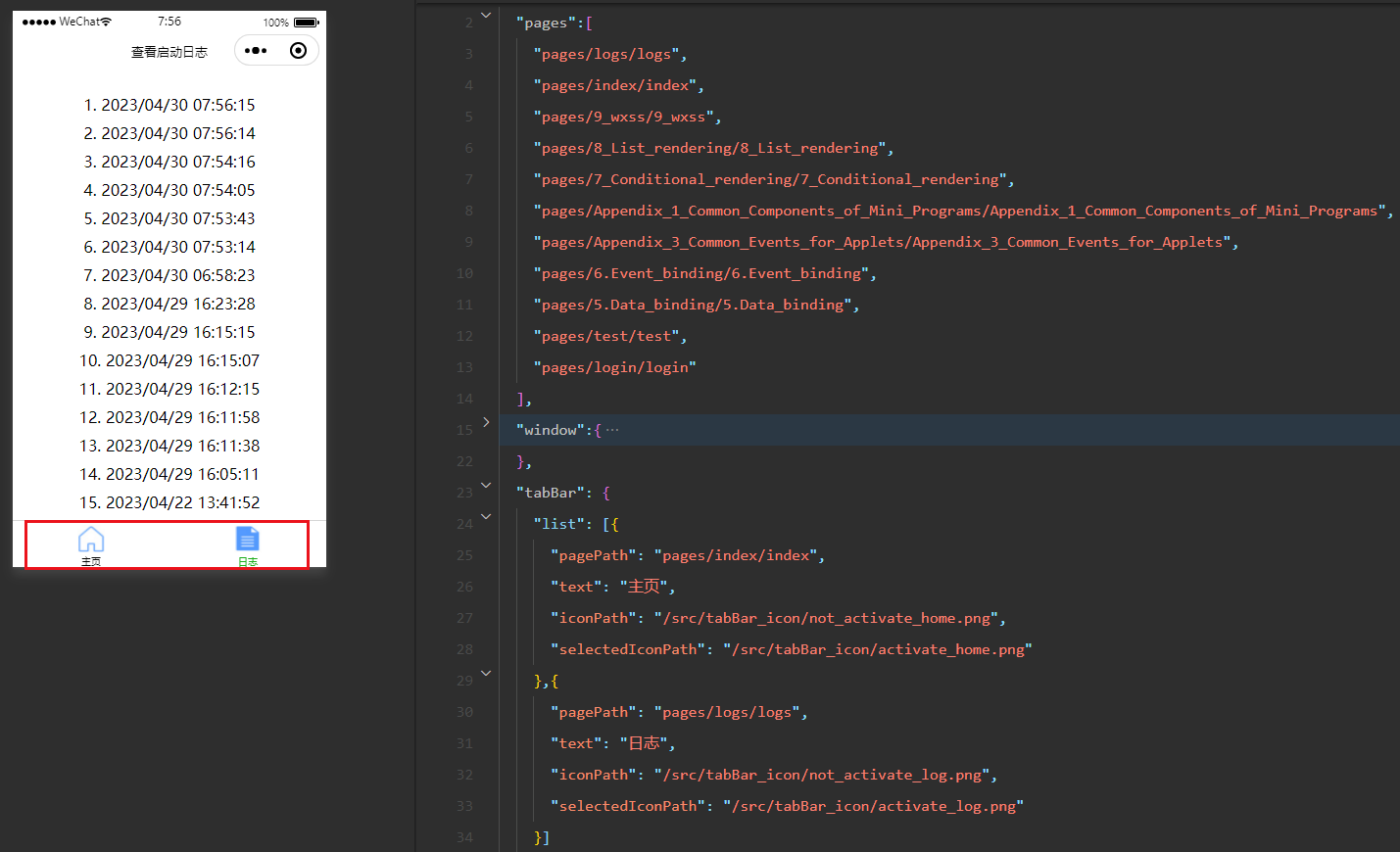The image size is (1400, 852).
Task: Collapse the list array chevron
Action: (x=485, y=517)
